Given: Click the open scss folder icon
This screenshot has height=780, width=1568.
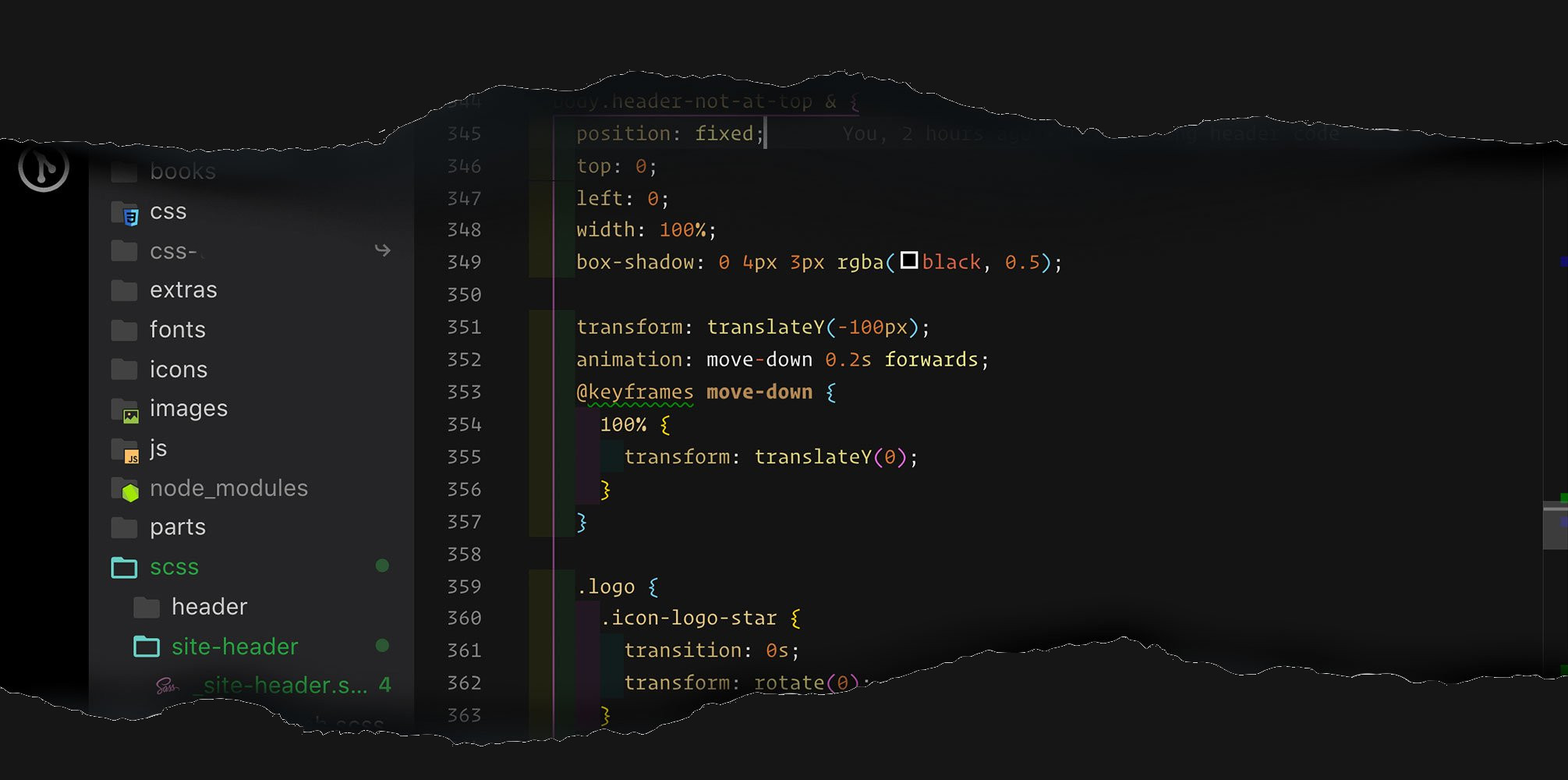Looking at the screenshot, I should pos(125,567).
